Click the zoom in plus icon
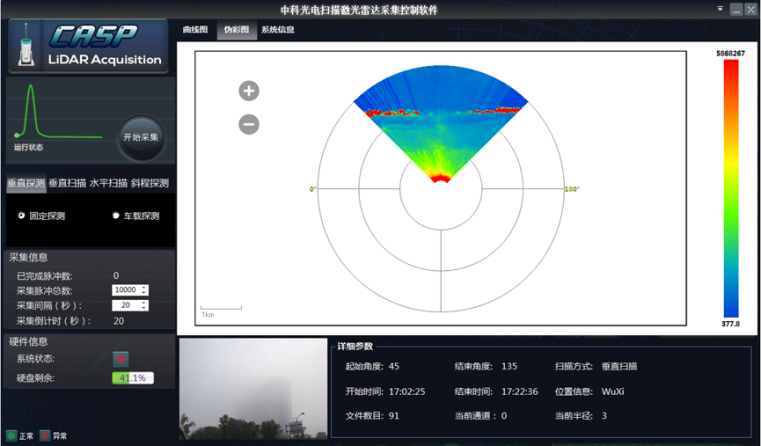 [x=249, y=91]
